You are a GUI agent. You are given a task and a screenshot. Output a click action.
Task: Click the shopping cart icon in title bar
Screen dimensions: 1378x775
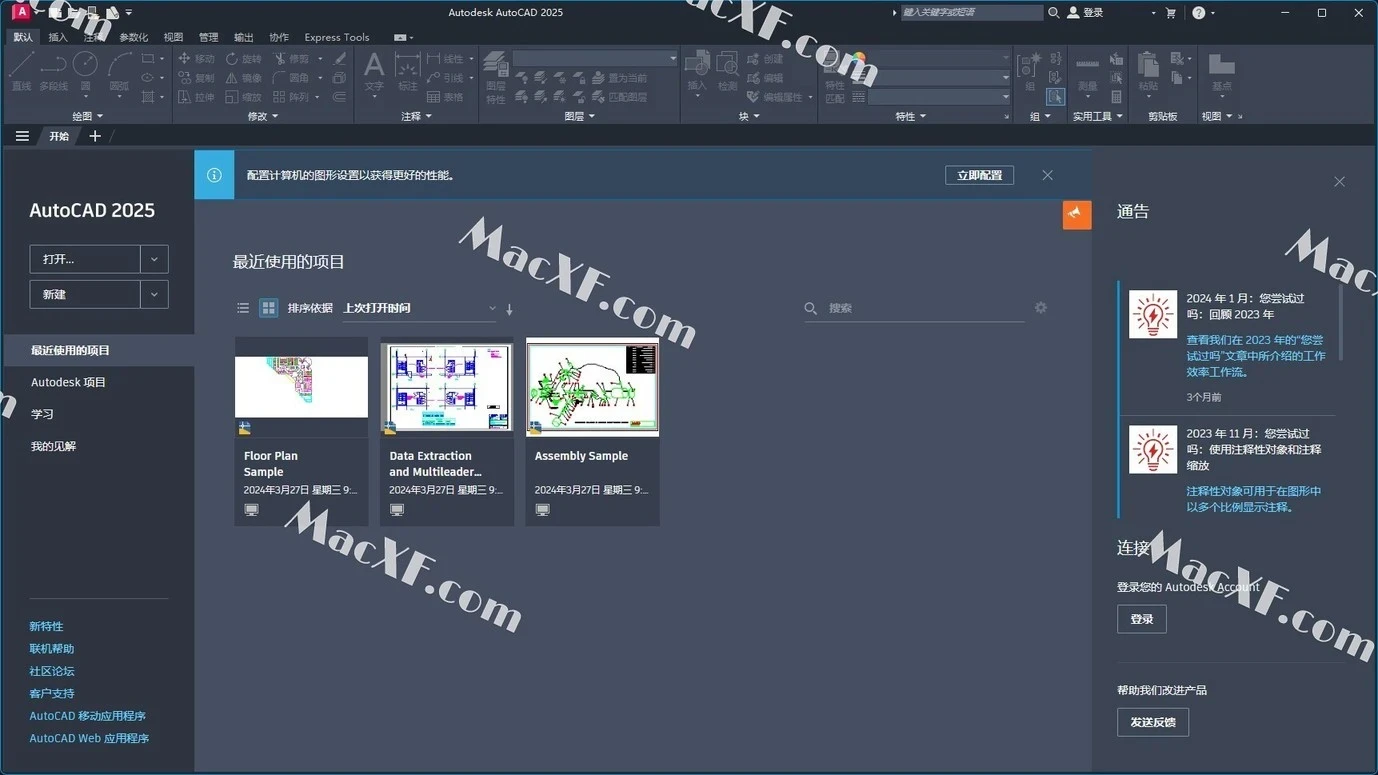(1171, 13)
